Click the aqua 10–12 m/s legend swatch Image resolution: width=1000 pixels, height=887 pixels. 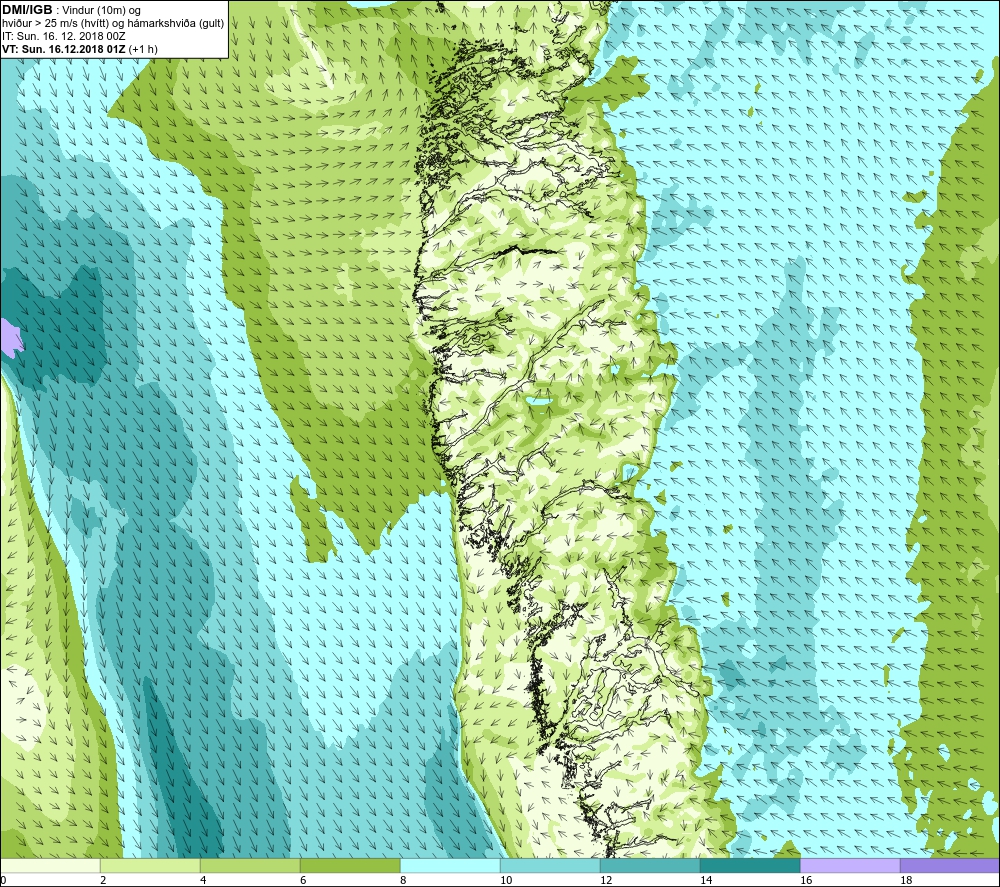(x=550, y=865)
